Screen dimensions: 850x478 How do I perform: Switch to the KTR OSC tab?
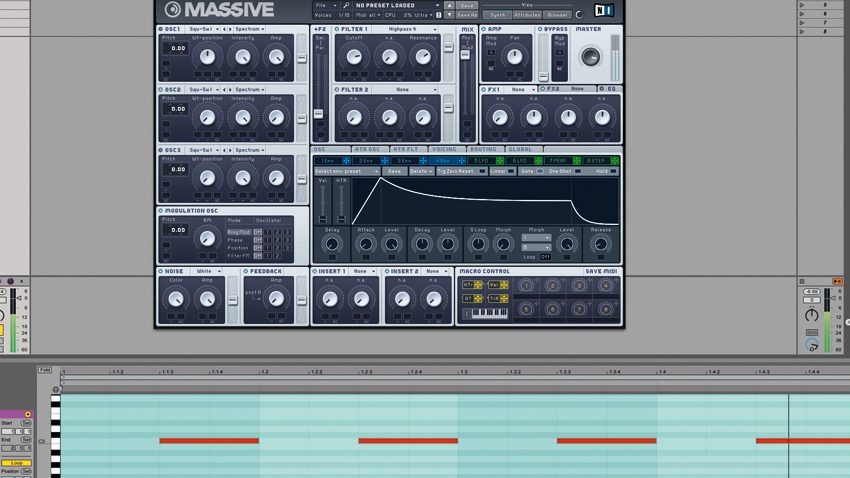pos(368,150)
